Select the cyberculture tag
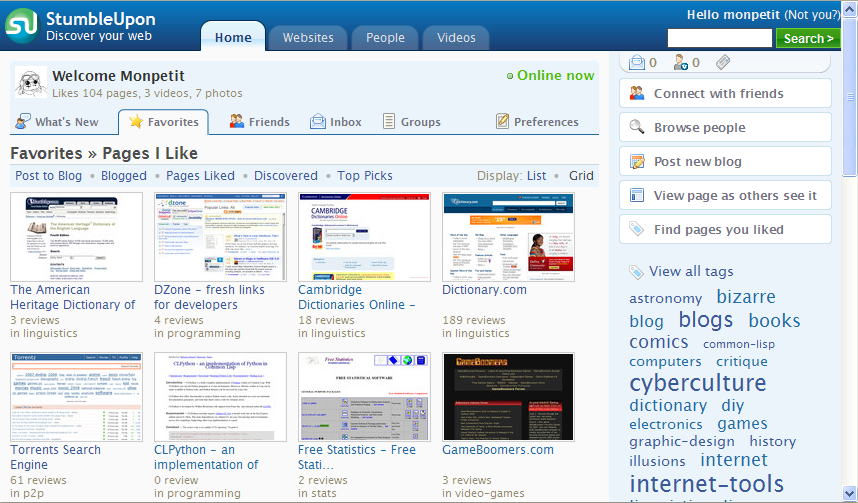The height and width of the screenshot is (503, 858). tap(698, 383)
